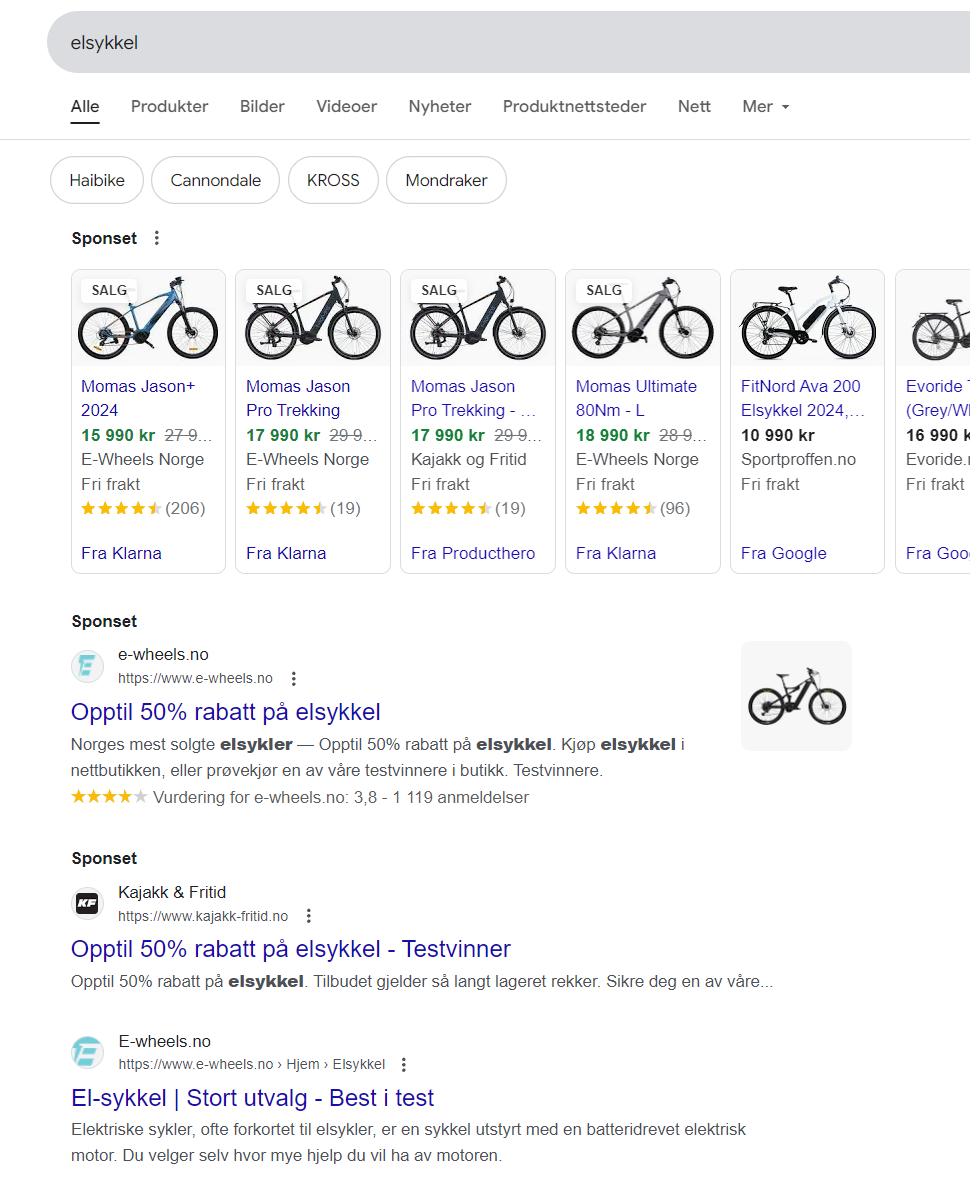The height and width of the screenshot is (1189, 970).
Task: Open "Opptil 50% rabatt på elsykkel - Testvinner" link
Action: point(291,949)
